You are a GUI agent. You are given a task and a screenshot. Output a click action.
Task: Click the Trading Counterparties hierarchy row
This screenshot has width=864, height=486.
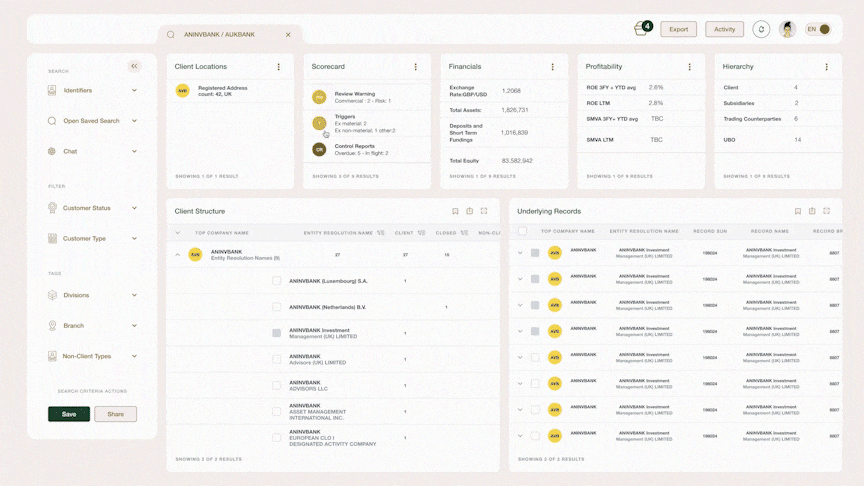click(x=778, y=118)
